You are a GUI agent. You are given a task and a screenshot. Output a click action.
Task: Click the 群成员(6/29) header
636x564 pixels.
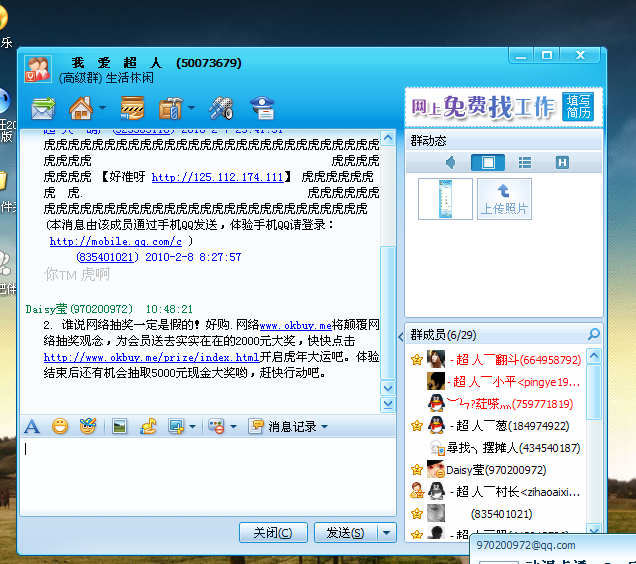pyautogui.click(x=443, y=335)
